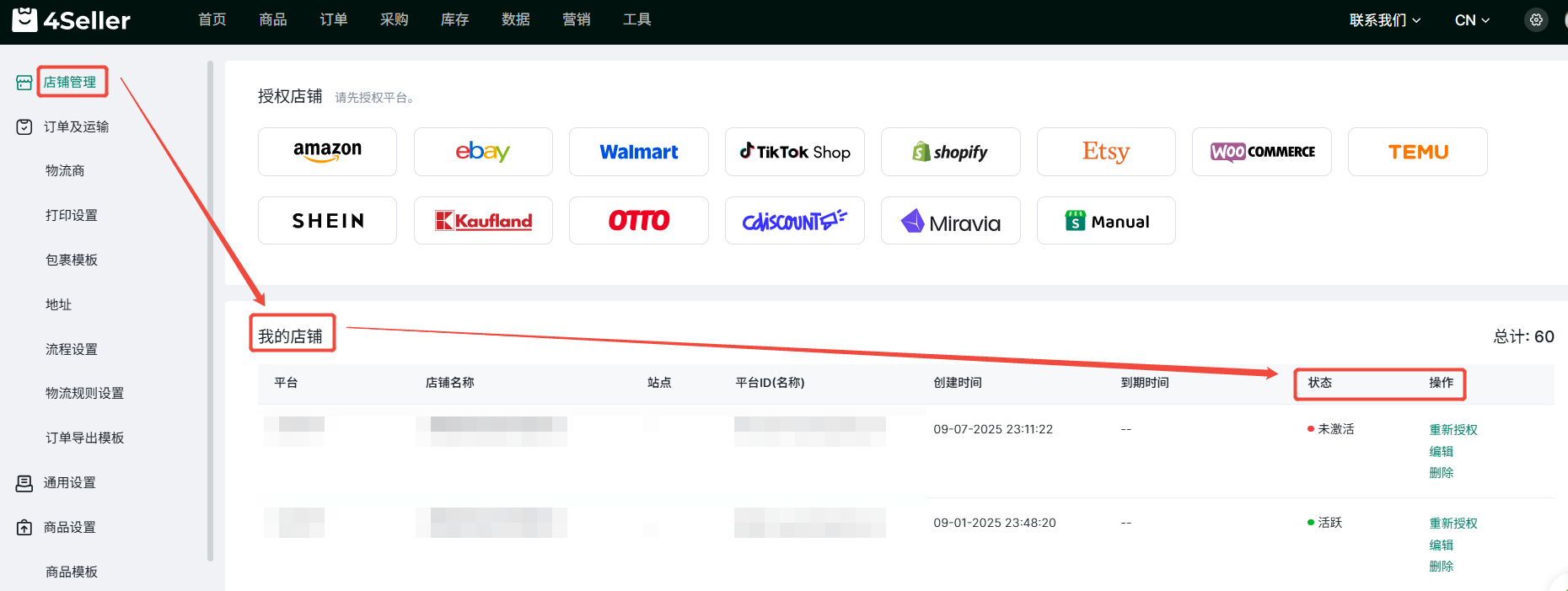The image size is (1568, 591).
Task: Open the 采购 menu
Action: [x=395, y=19]
